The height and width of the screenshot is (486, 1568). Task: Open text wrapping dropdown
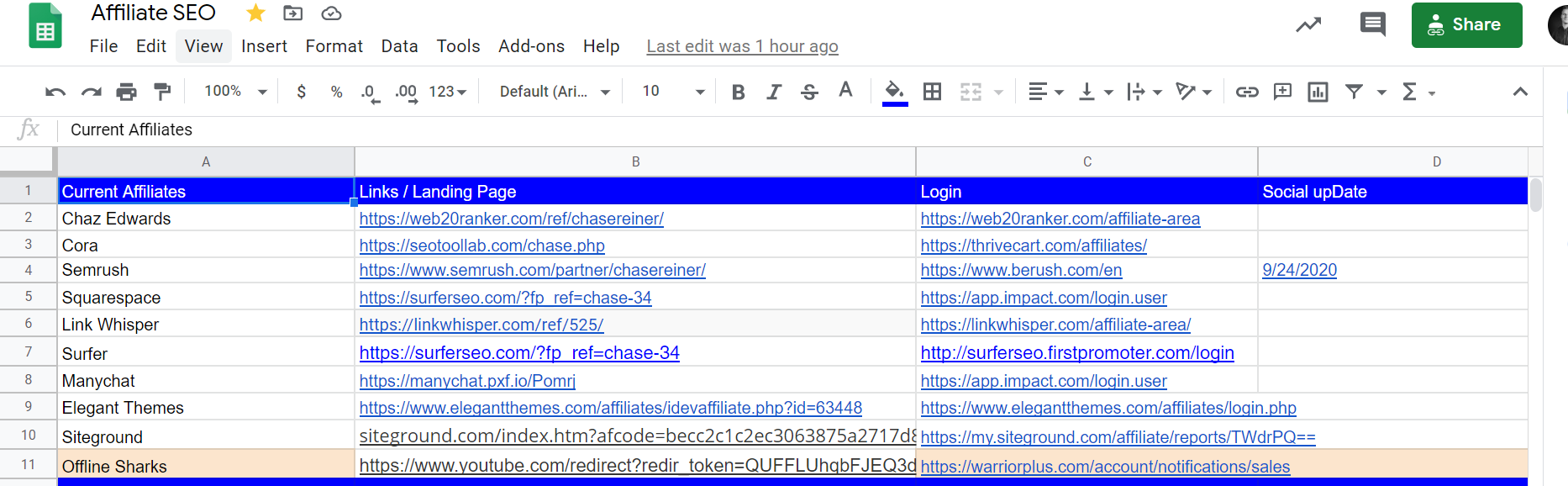1144,92
